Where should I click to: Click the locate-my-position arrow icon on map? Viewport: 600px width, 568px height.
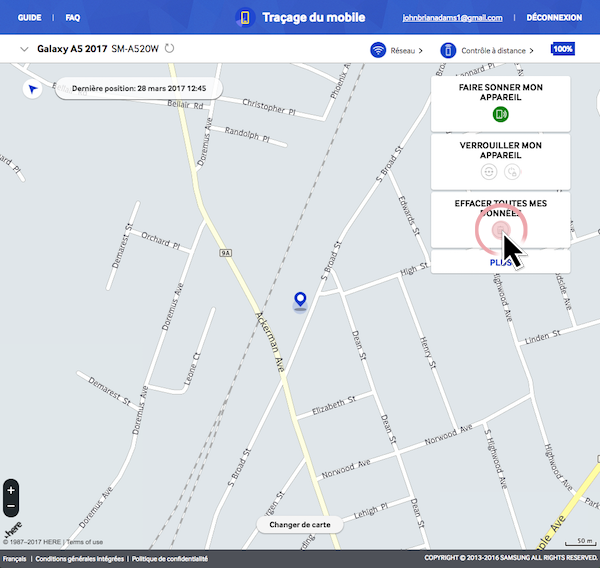click(33, 89)
